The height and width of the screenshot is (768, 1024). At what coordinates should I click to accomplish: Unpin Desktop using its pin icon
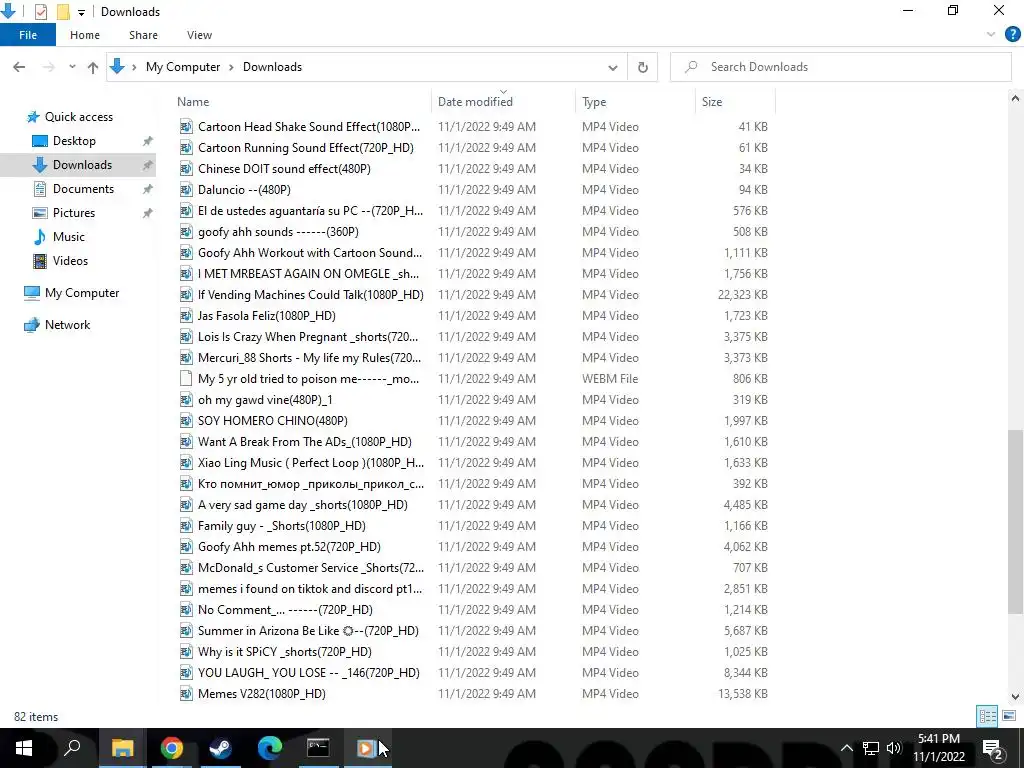click(148, 141)
